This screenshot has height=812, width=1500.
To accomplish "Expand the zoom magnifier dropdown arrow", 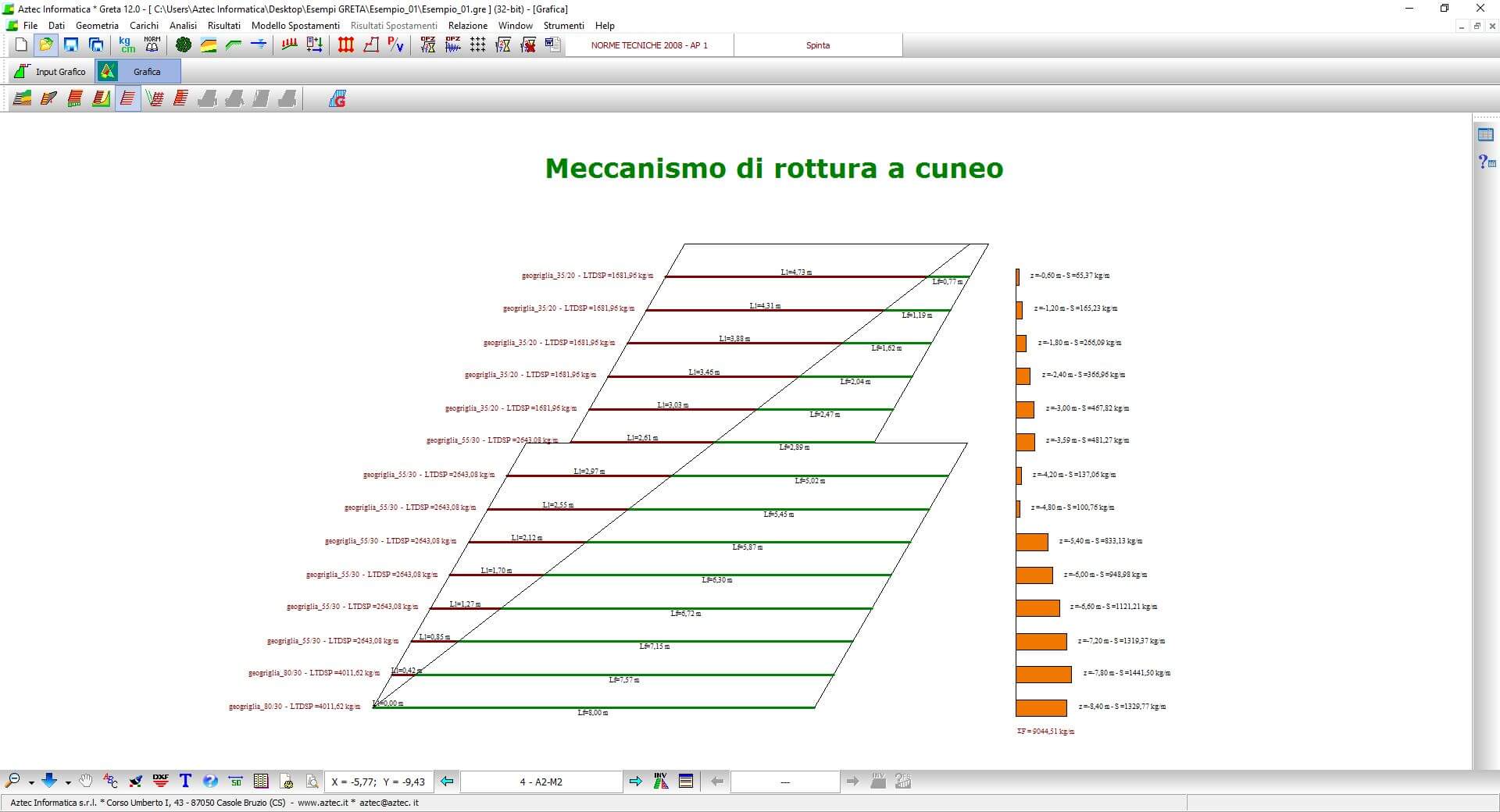I will pos(31,782).
